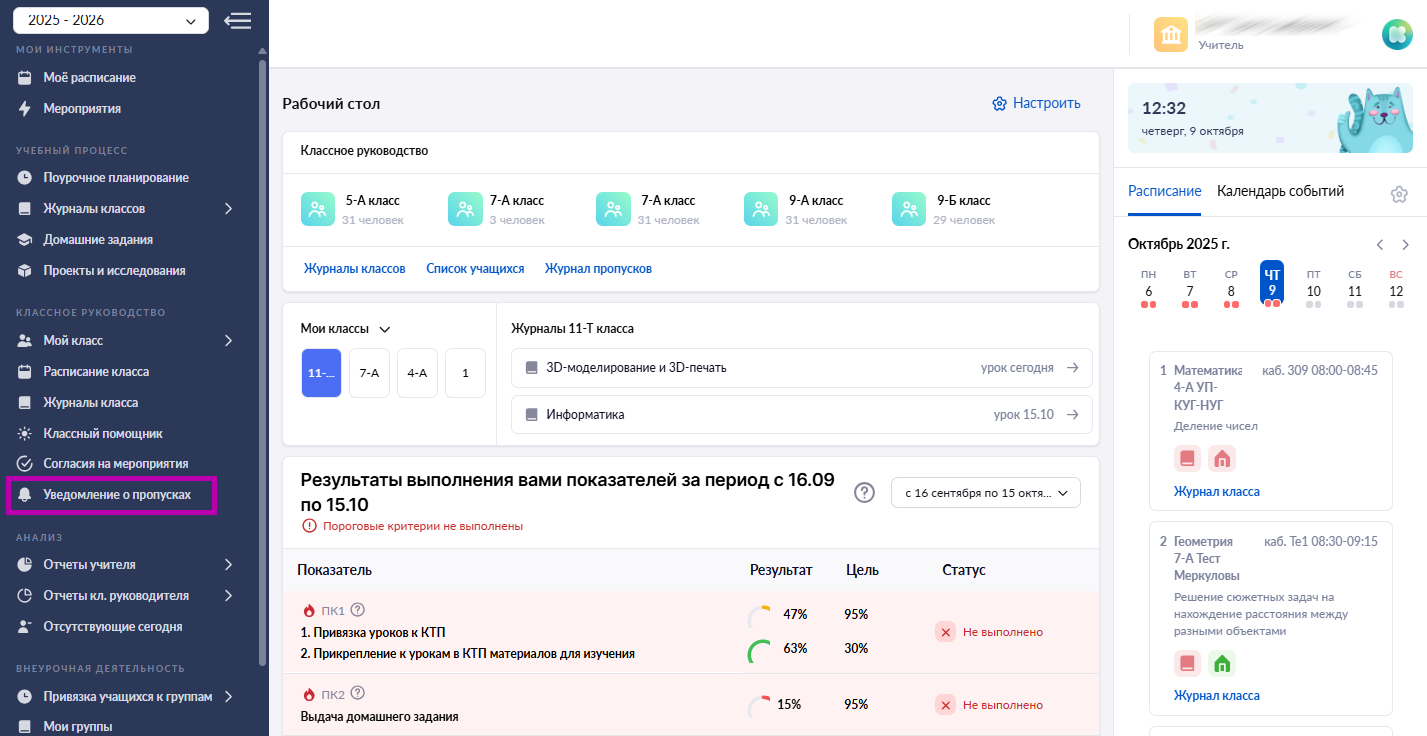The width and height of the screenshot is (1427, 736).
Task: Click the question mark beside ПК2
Action: [x=358, y=692]
